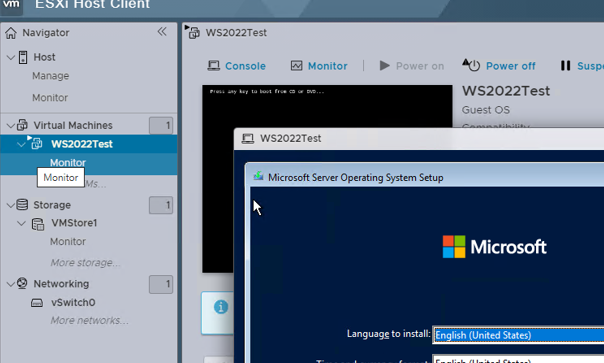
Task: Click the Host server icon
Action: pos(23,57)
